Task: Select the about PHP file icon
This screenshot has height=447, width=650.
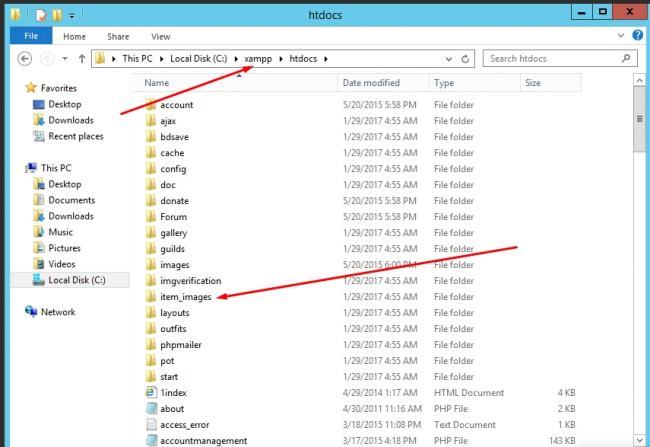Action: [151, 408]
